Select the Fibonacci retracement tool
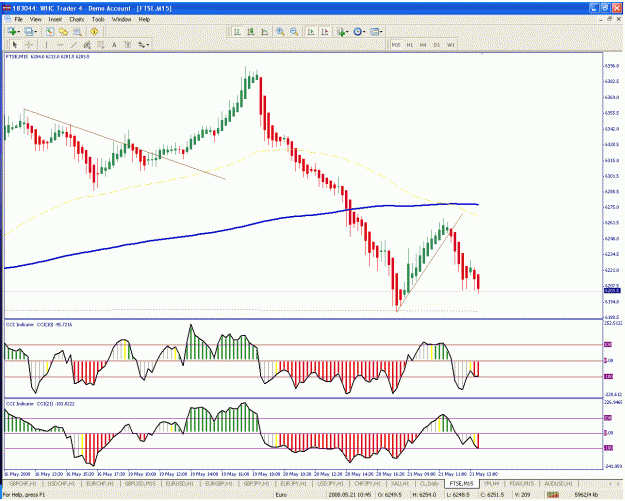The image size is (625, 501). point(100,45)
